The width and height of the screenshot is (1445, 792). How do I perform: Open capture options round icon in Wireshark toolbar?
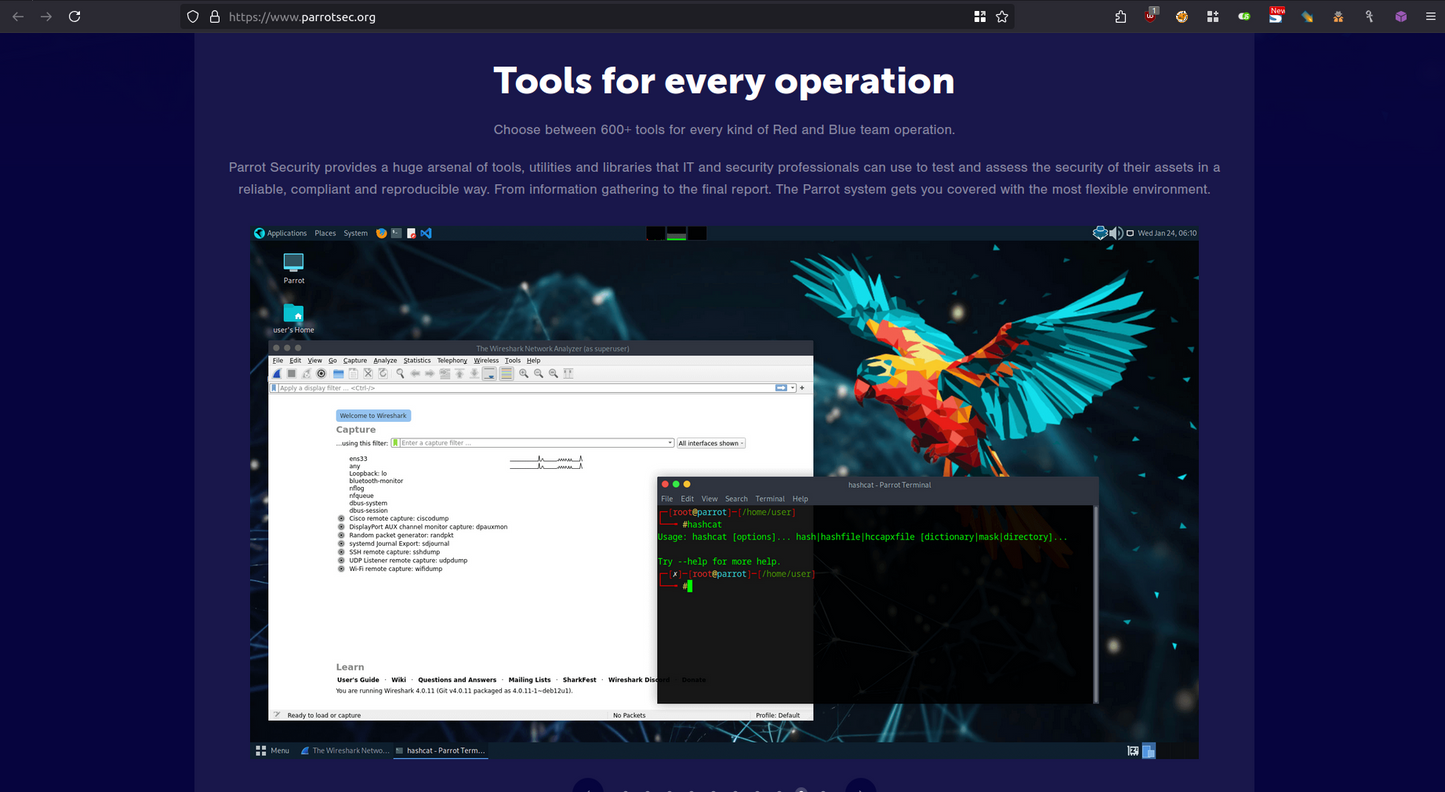321,373
